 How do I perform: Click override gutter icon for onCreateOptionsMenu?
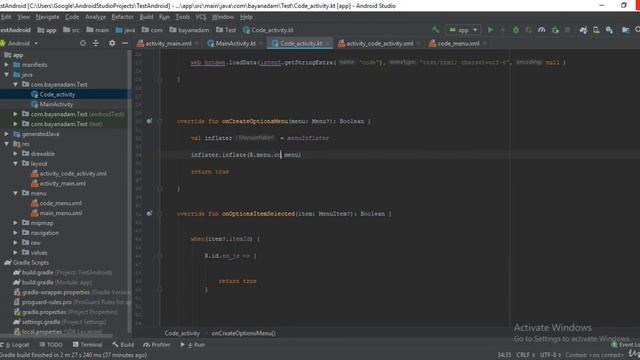(149, 121)
